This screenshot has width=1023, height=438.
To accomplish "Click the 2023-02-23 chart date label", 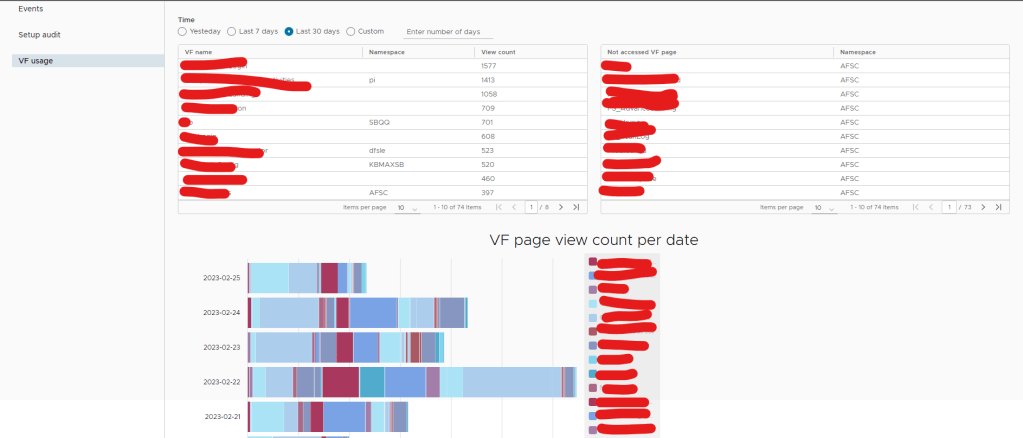I will click(x=221, y=347).
